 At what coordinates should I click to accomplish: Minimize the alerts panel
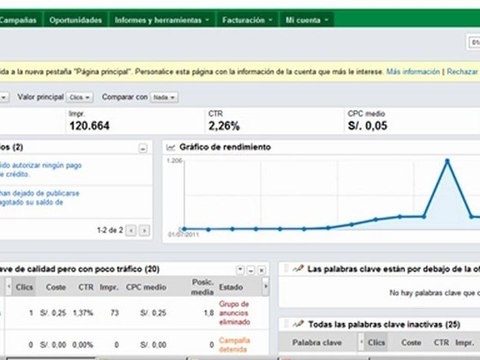coord(143,148)
